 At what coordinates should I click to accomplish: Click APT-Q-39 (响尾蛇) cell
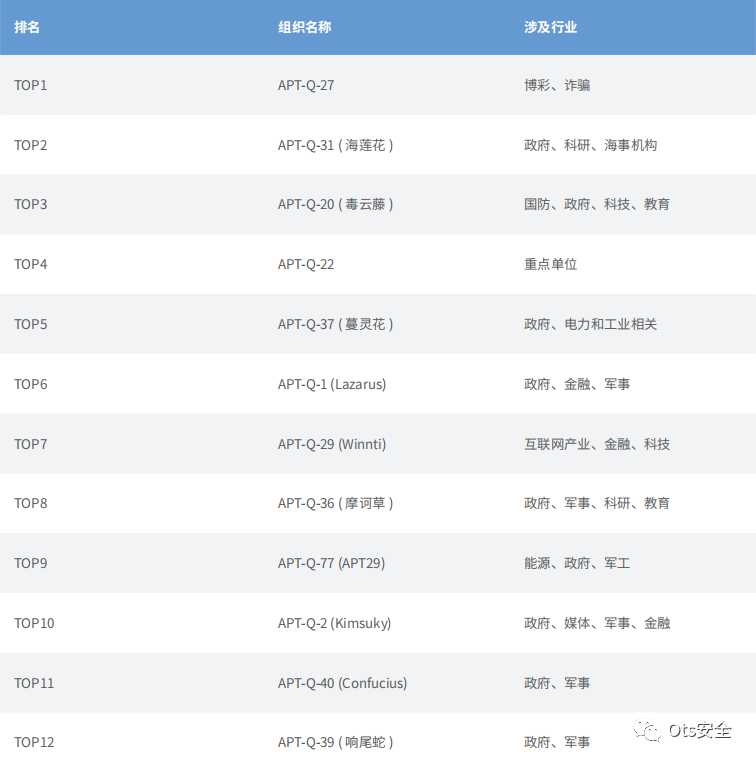335,742
